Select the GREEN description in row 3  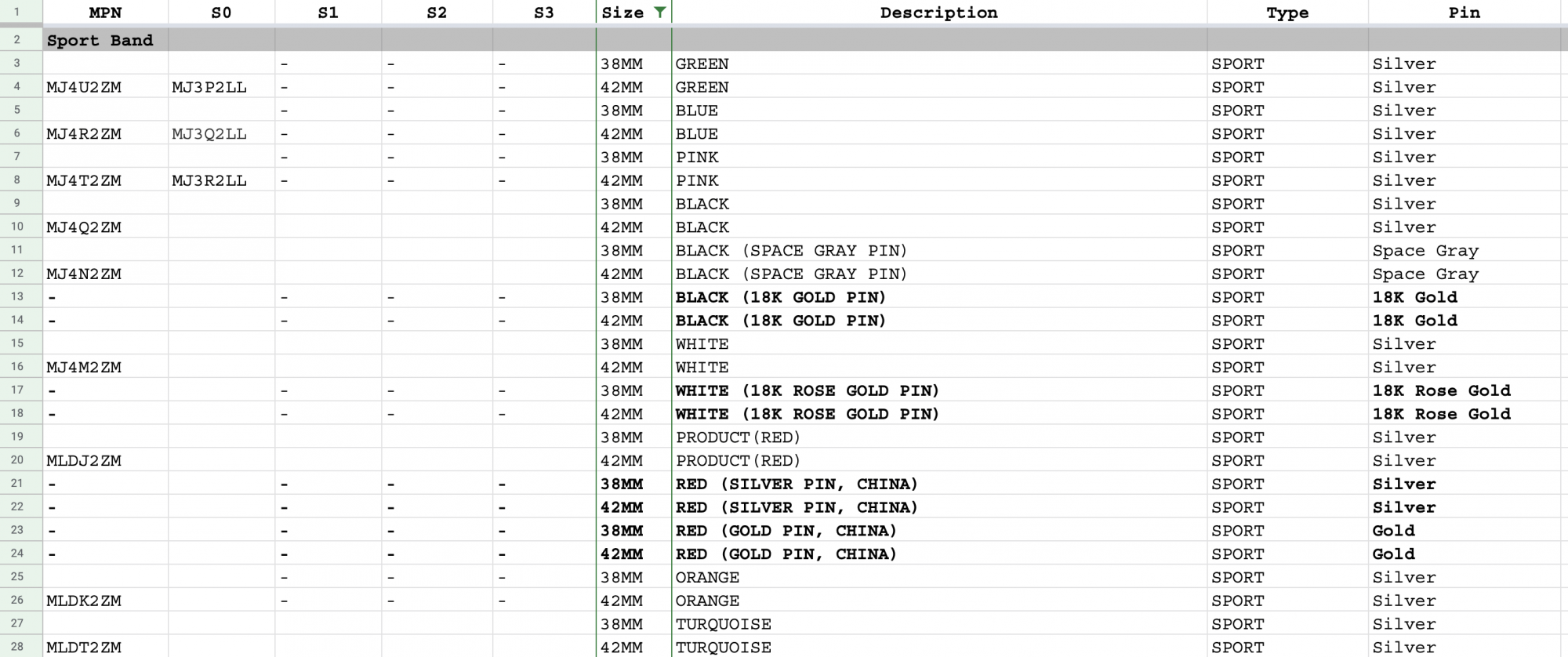pyautogui.click(x=939, y=64)
